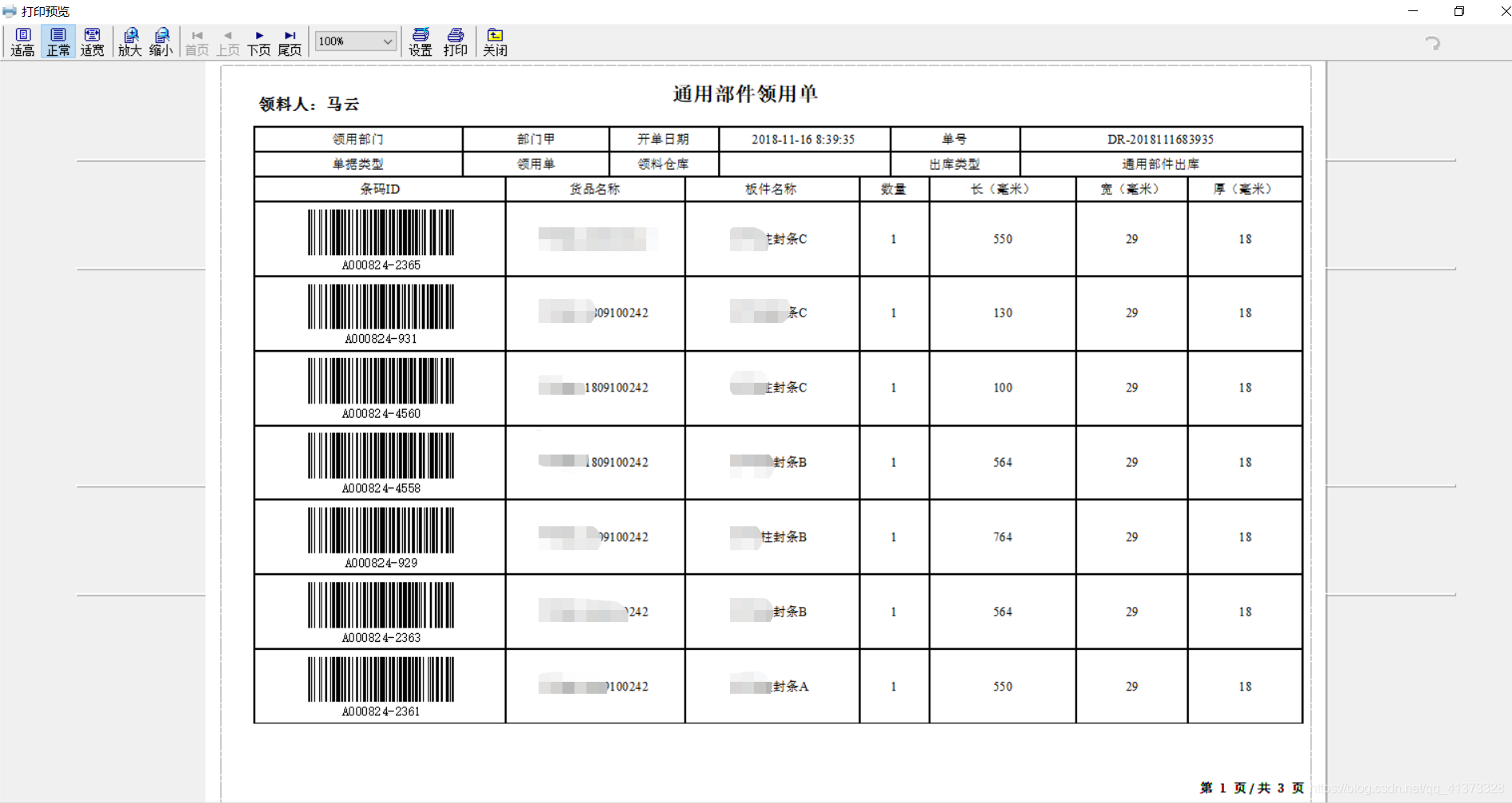Click the 条码ID column header
Screen dimensions: 1512x803
pos(380,189)
